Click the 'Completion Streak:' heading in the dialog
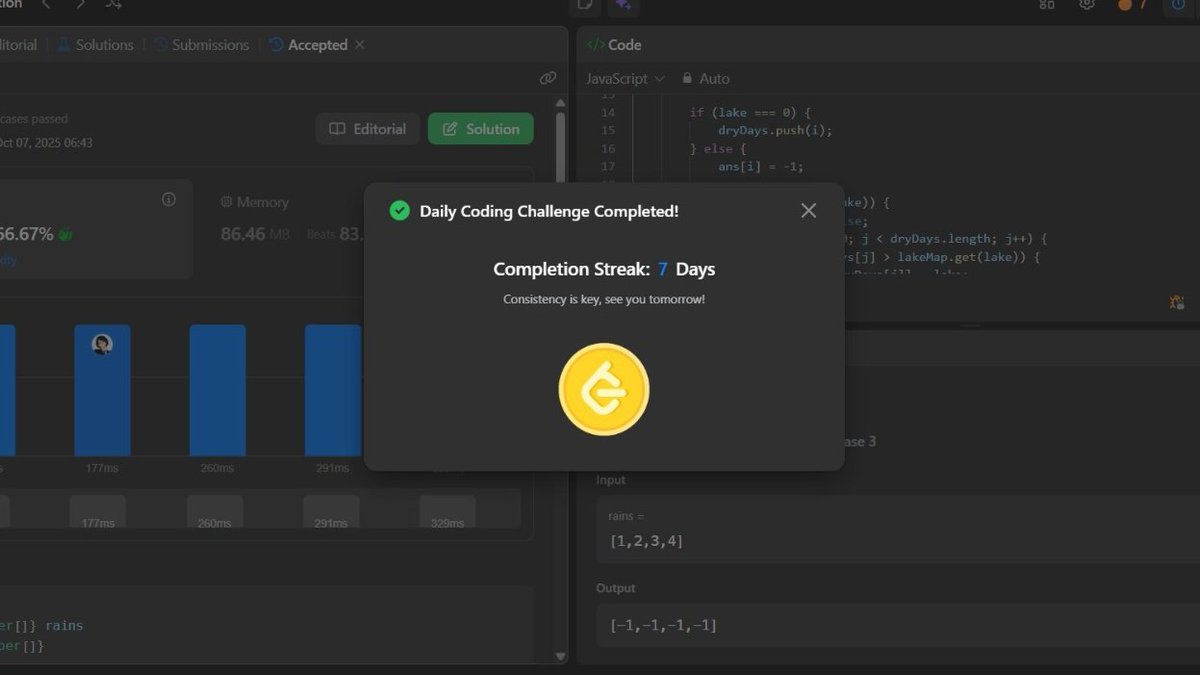1200x675 pixels. pyautogui.click(x=571, y=269)
